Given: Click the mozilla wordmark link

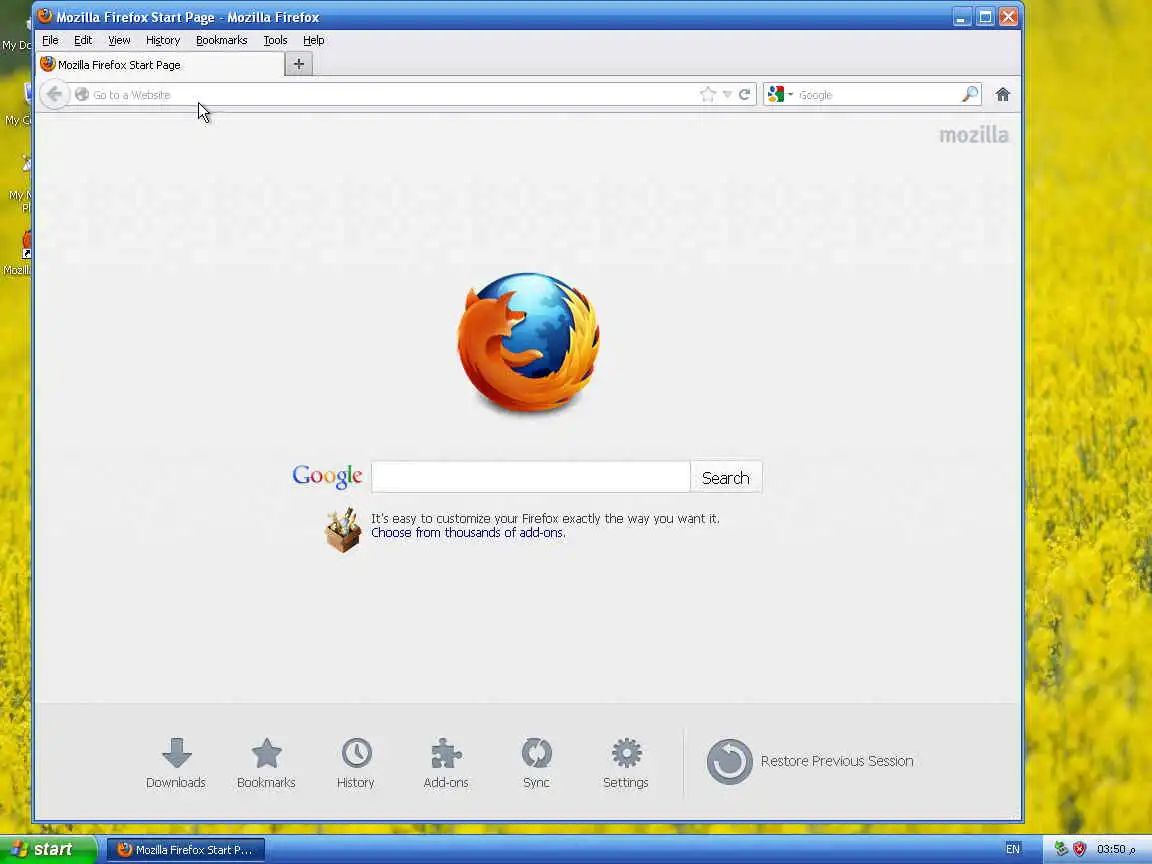Looking at the screenshot, I should coord(974,135).
